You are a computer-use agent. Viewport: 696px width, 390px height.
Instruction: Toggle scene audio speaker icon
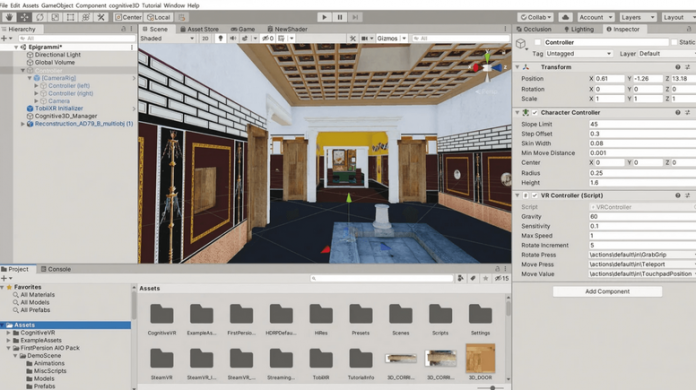(233, 39)
